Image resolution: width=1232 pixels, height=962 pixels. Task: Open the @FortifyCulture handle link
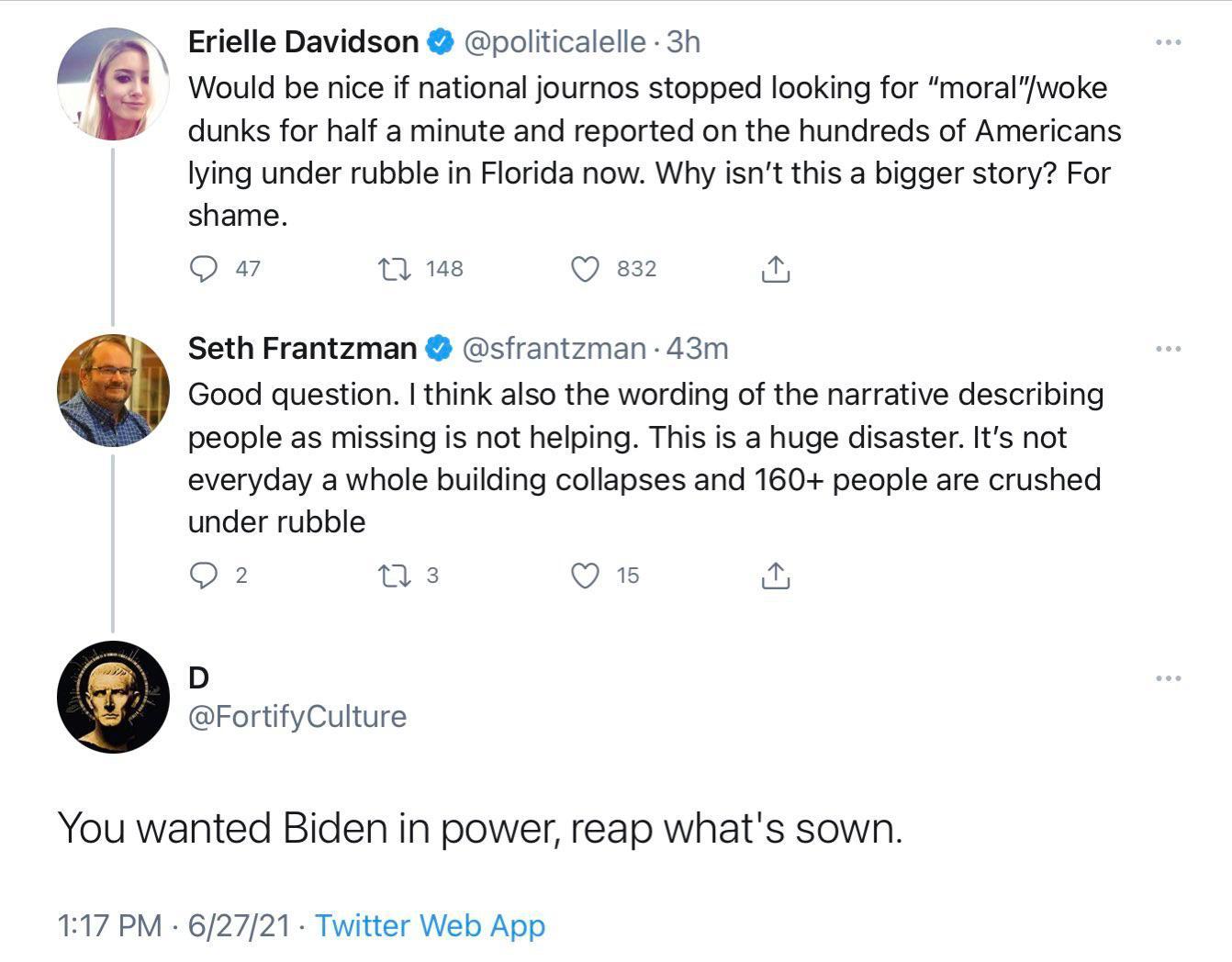click(297, 716)
